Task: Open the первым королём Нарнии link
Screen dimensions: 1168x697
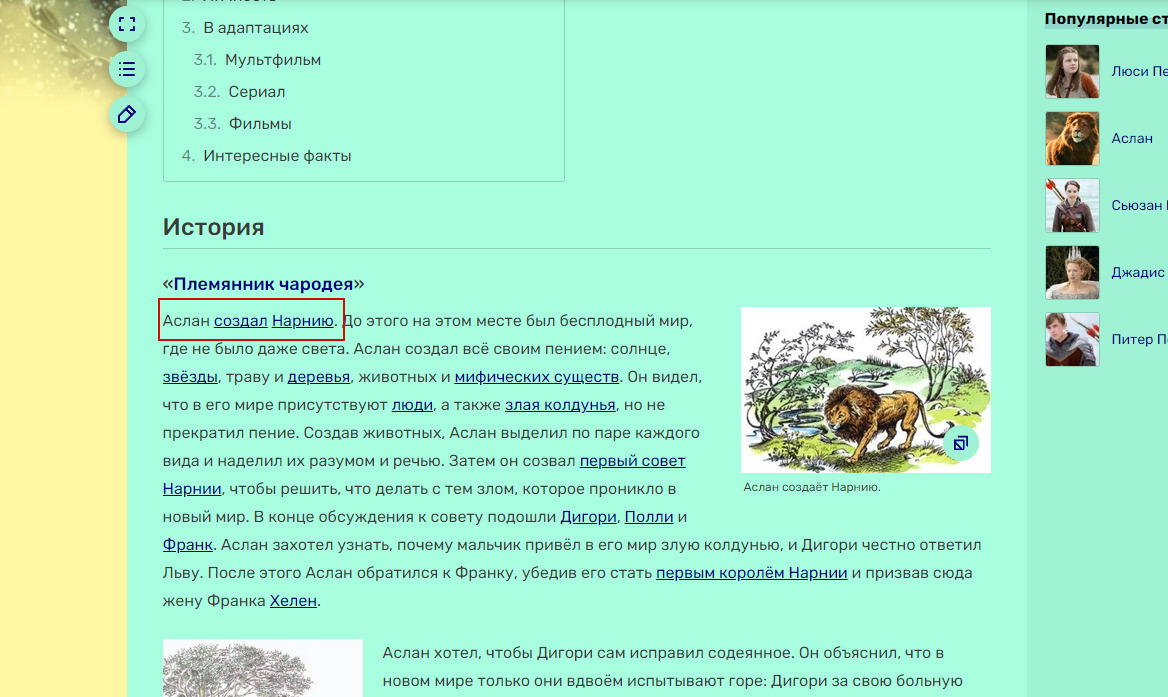Action: click(751, 573)
